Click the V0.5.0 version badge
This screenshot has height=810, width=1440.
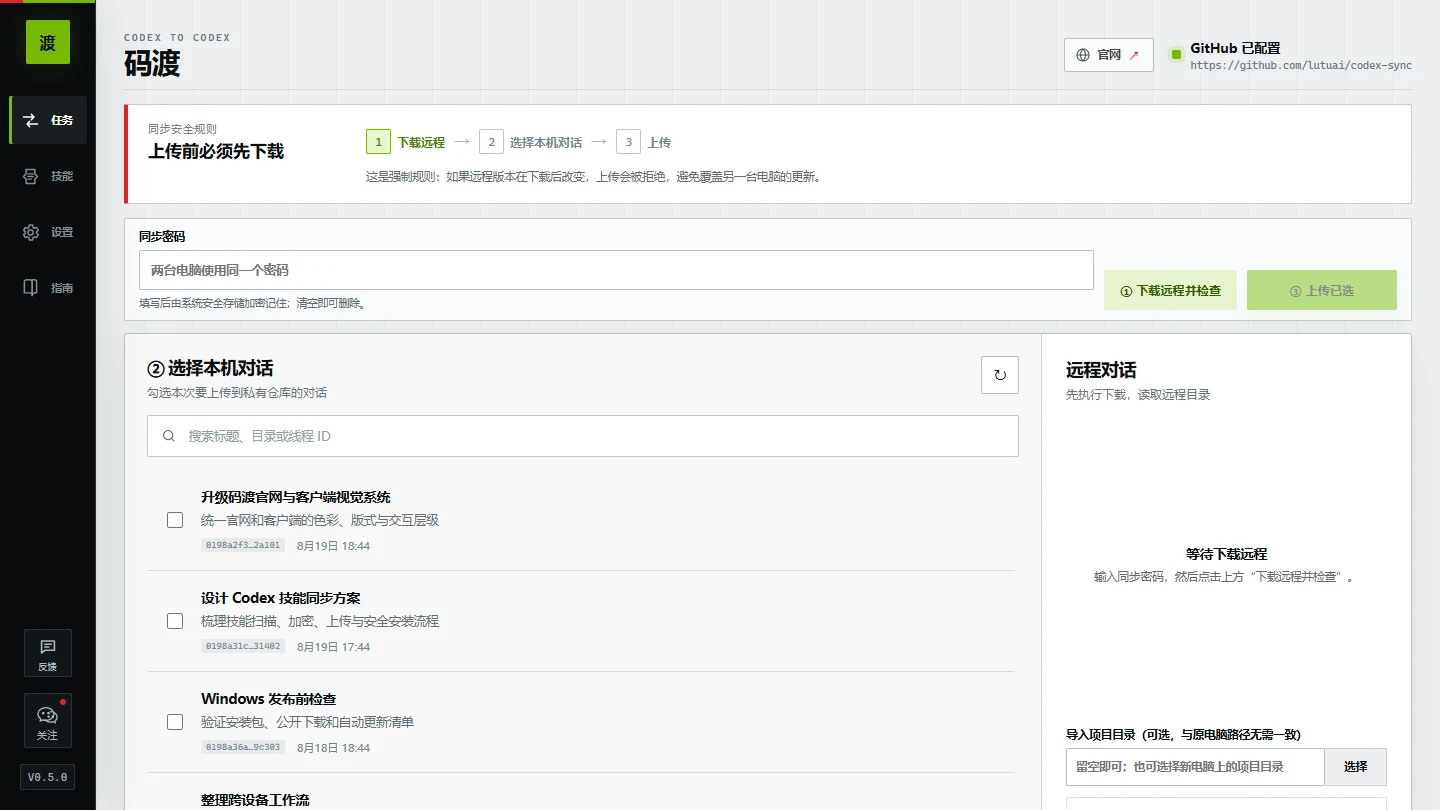coord(47,777)
